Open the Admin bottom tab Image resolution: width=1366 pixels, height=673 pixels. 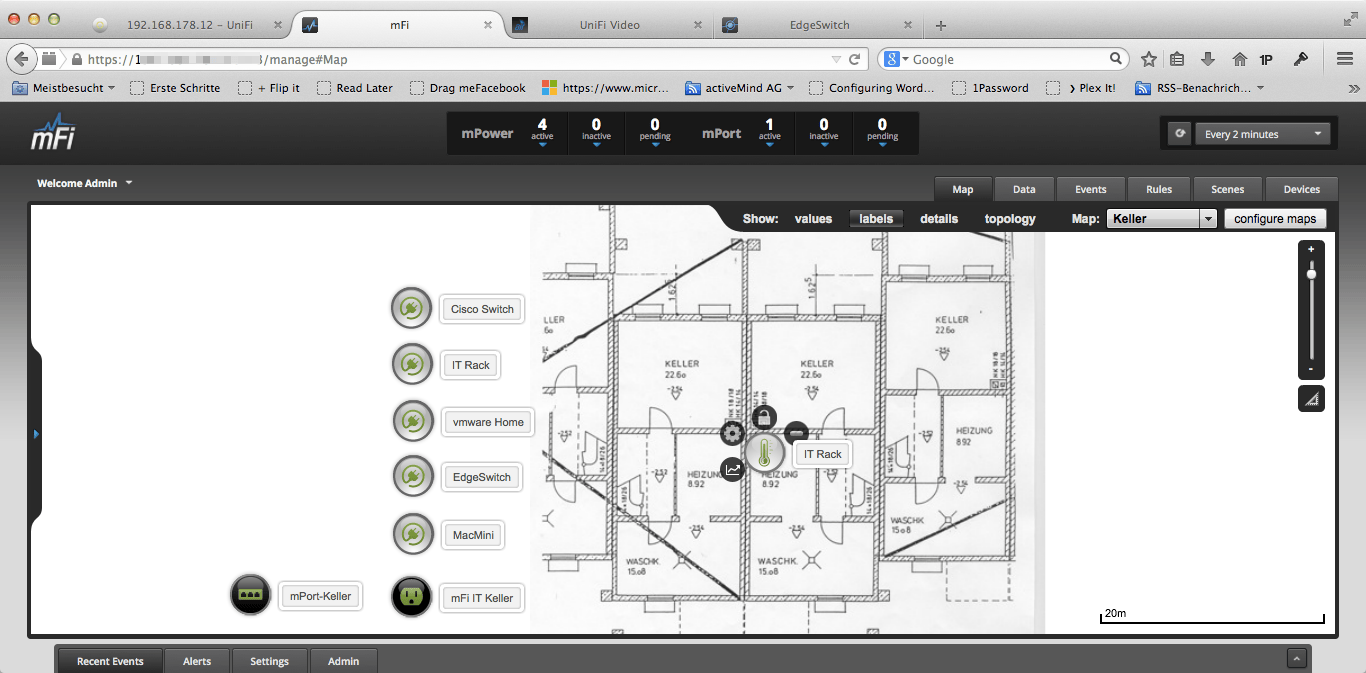click(x=343, y=661)
